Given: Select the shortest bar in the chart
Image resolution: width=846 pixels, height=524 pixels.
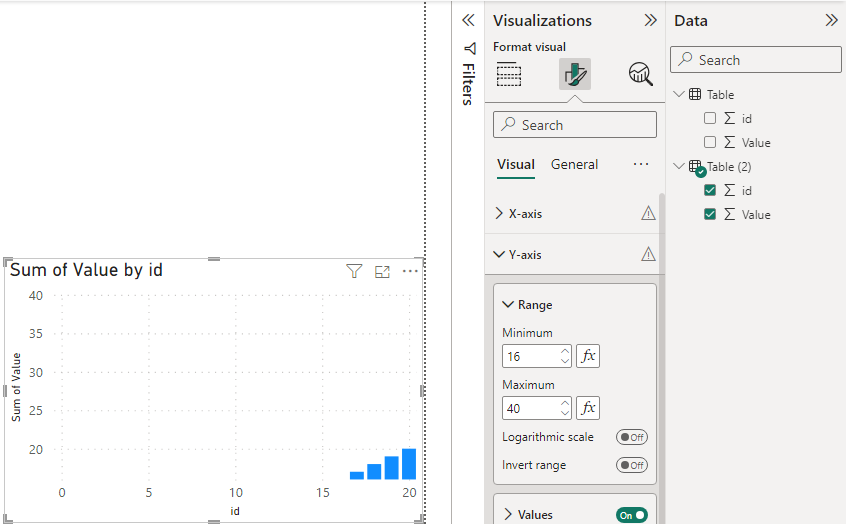Looking at the screenshot, I should pyautogui.click(x=357, y=475).
